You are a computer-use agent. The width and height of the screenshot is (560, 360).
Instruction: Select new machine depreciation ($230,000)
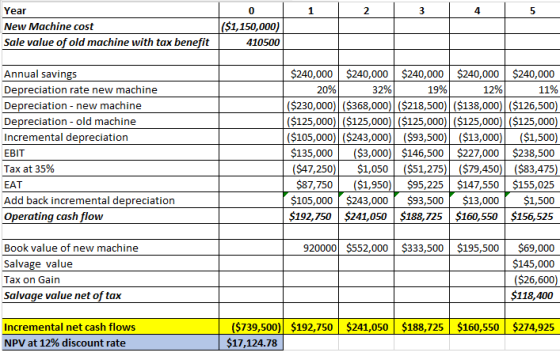311,106
